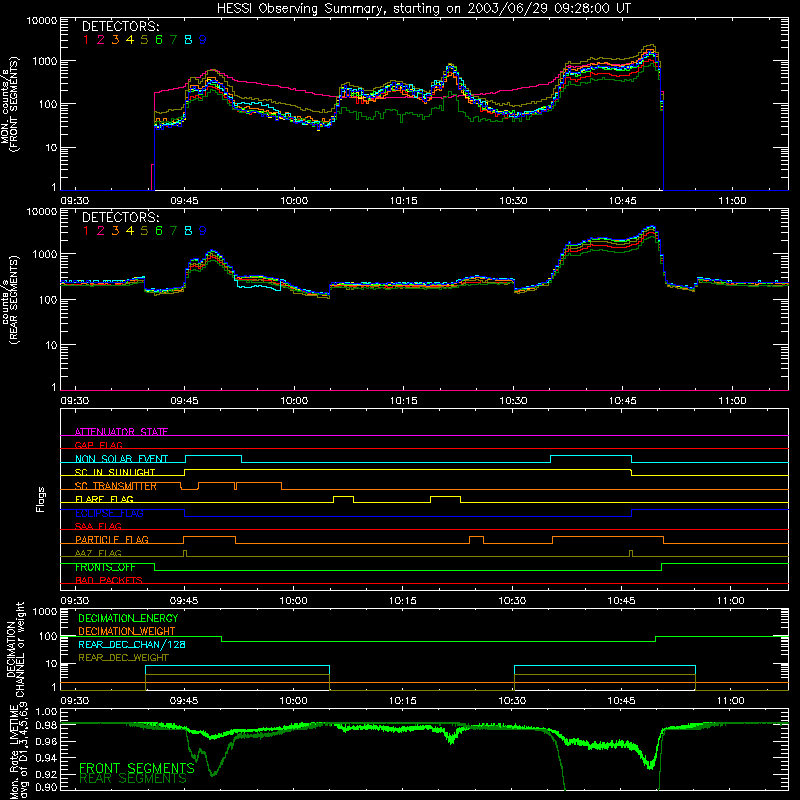Select the SC_IN_SUNLIGHT flag label
Viewport: 800px width, 800px height.
(115, 472)
